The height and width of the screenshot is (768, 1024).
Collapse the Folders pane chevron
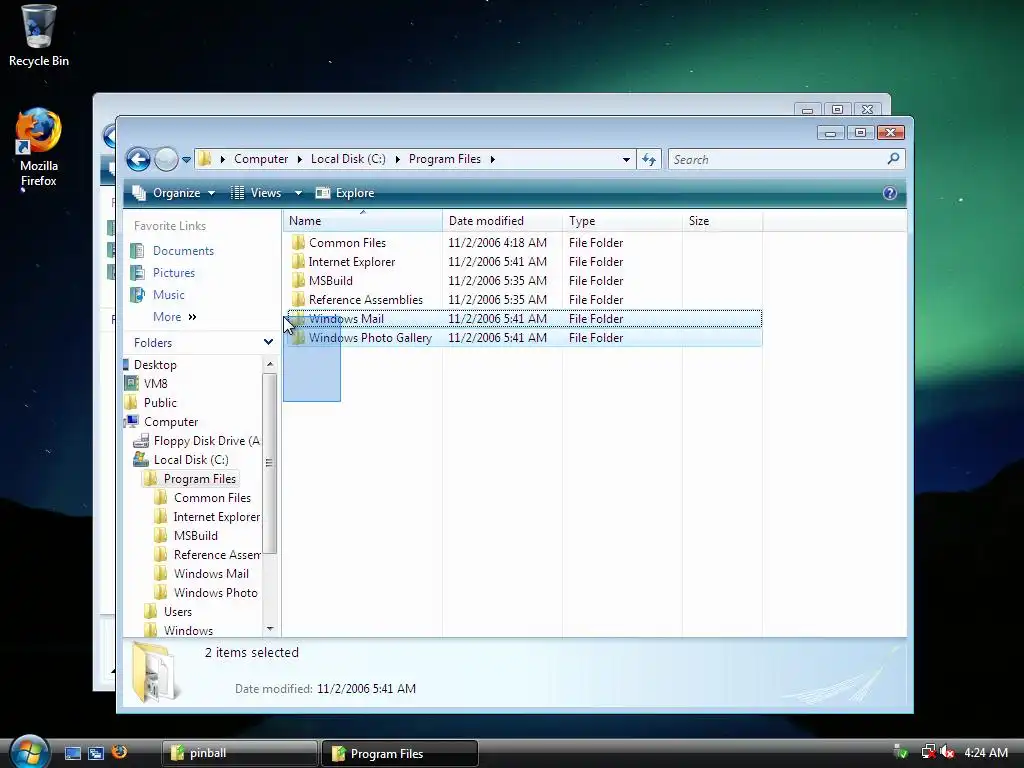(x=268, y=342)
